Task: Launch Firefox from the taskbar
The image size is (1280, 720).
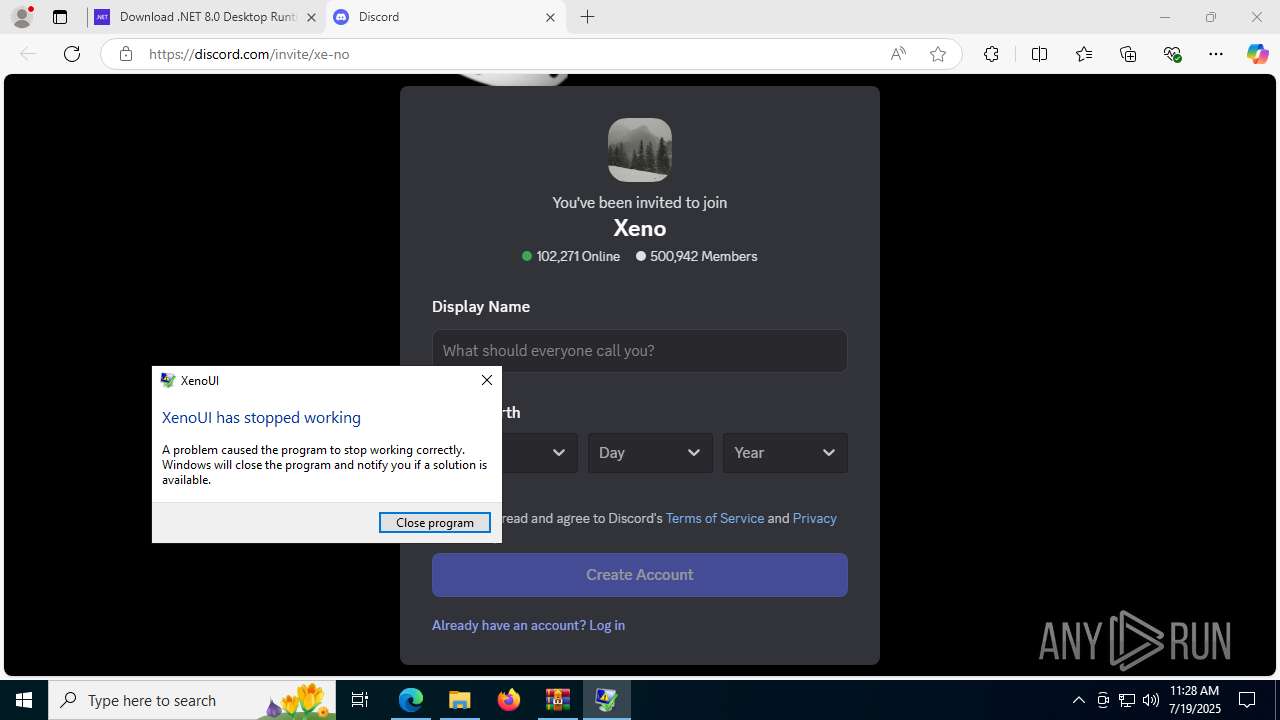Action: pos(509,700)
